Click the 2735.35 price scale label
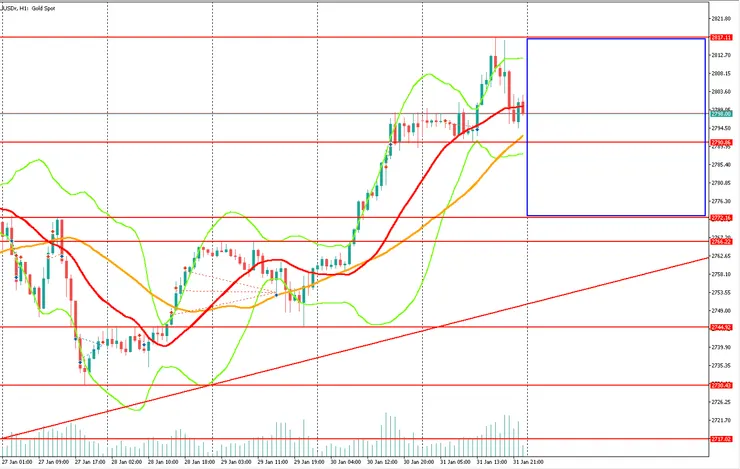740x469 pixels. point(721,366)
